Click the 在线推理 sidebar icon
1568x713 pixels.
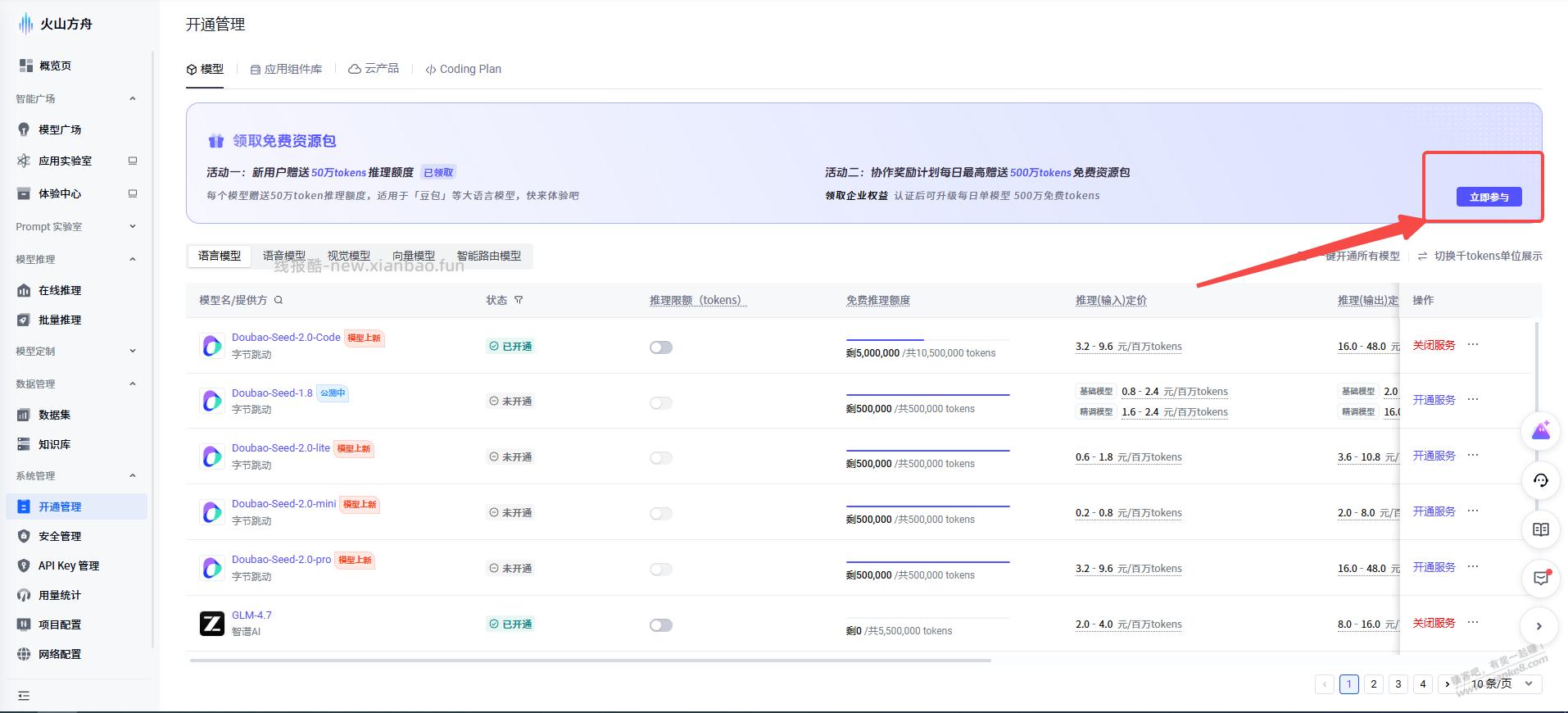(24, 290)
